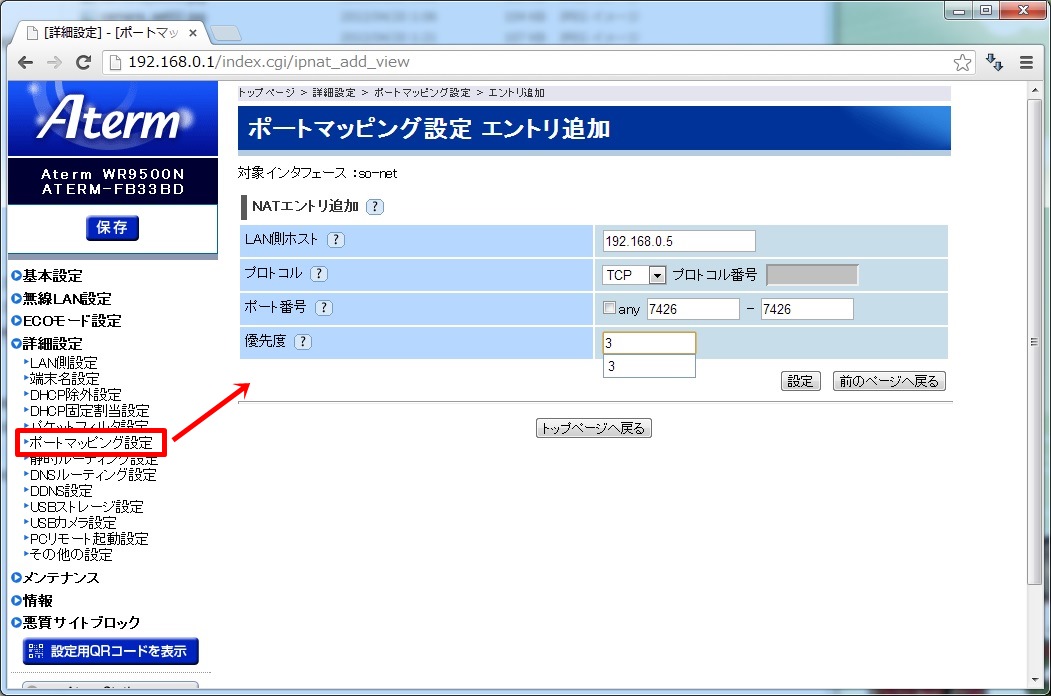Image resolution: width=1051 pixels, height=696 pixels.
Task: Expand the ECOモード設定 menu section
Action: (x=66, y=321)
